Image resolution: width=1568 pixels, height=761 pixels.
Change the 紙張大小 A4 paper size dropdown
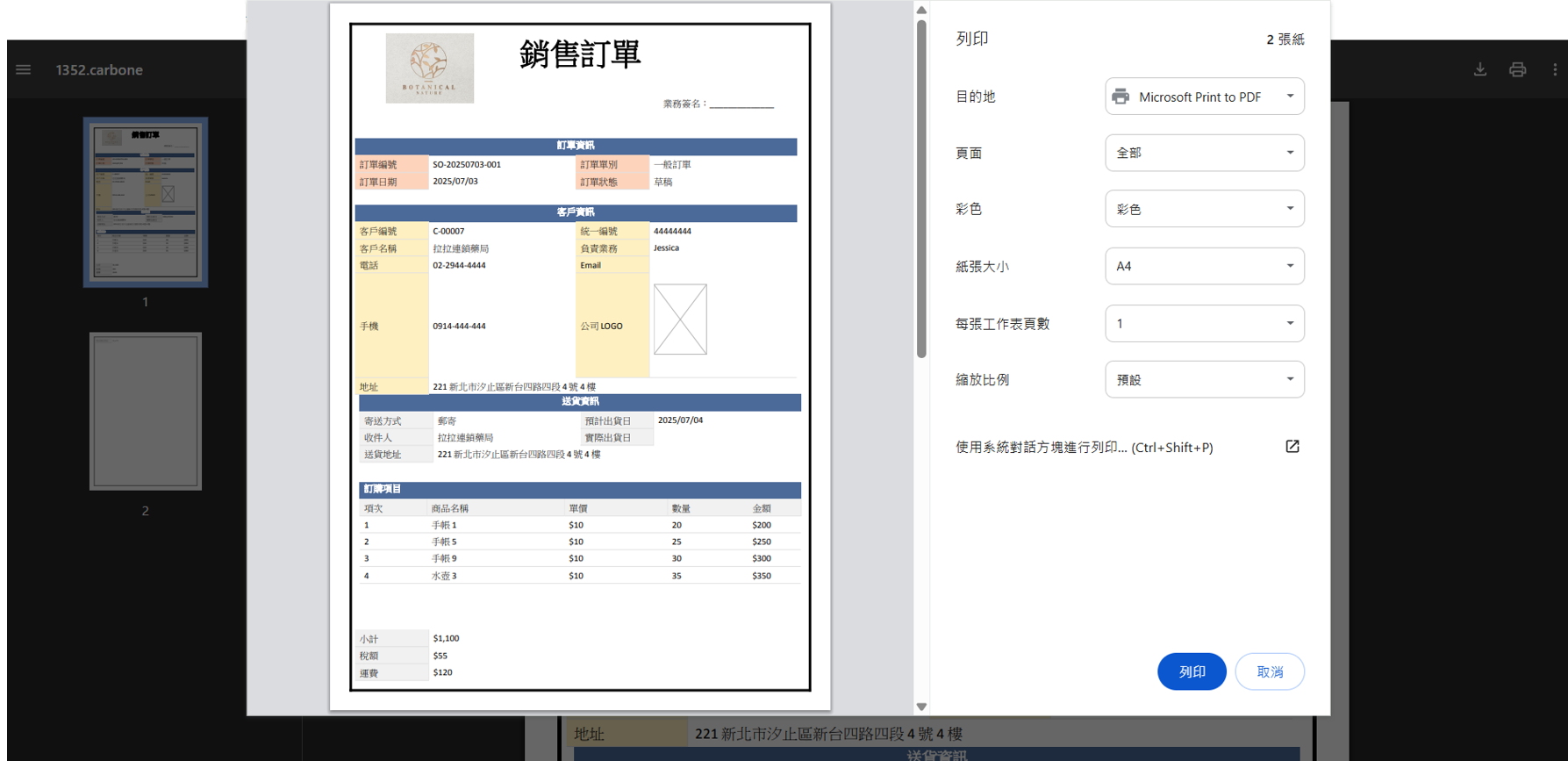coord(1204,266)
